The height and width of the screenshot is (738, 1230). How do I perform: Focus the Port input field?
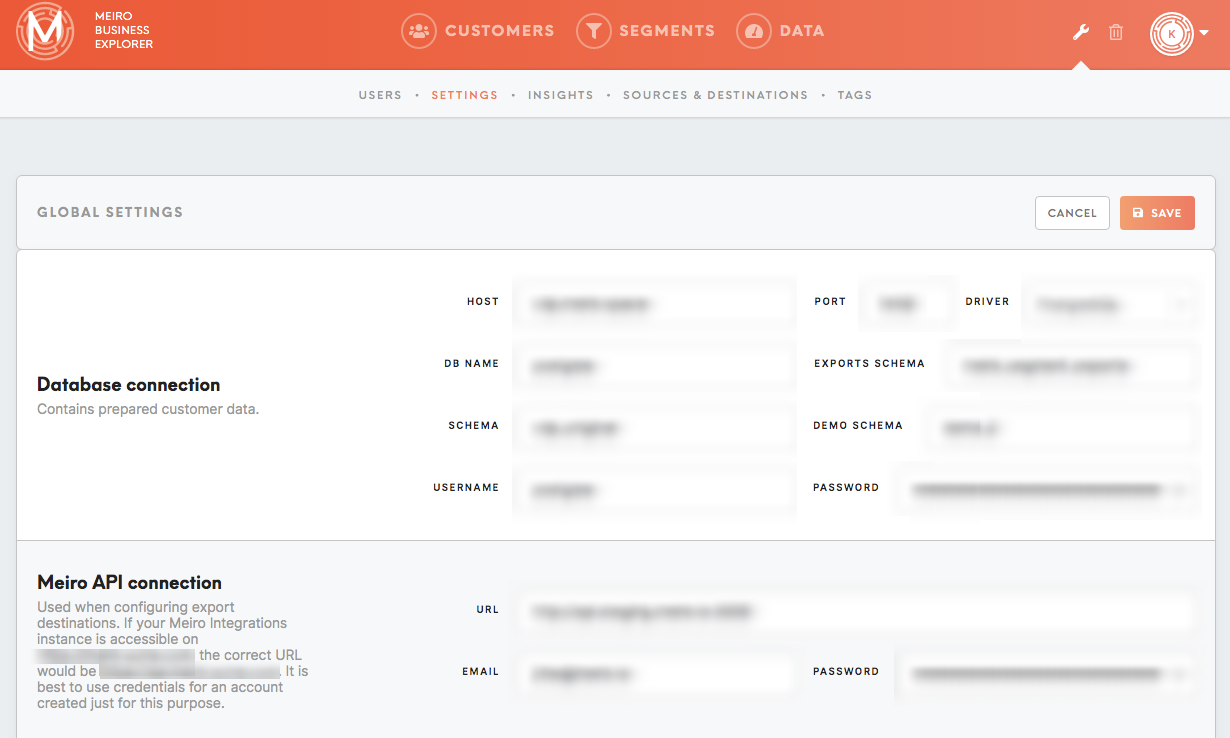pos(907,302)
